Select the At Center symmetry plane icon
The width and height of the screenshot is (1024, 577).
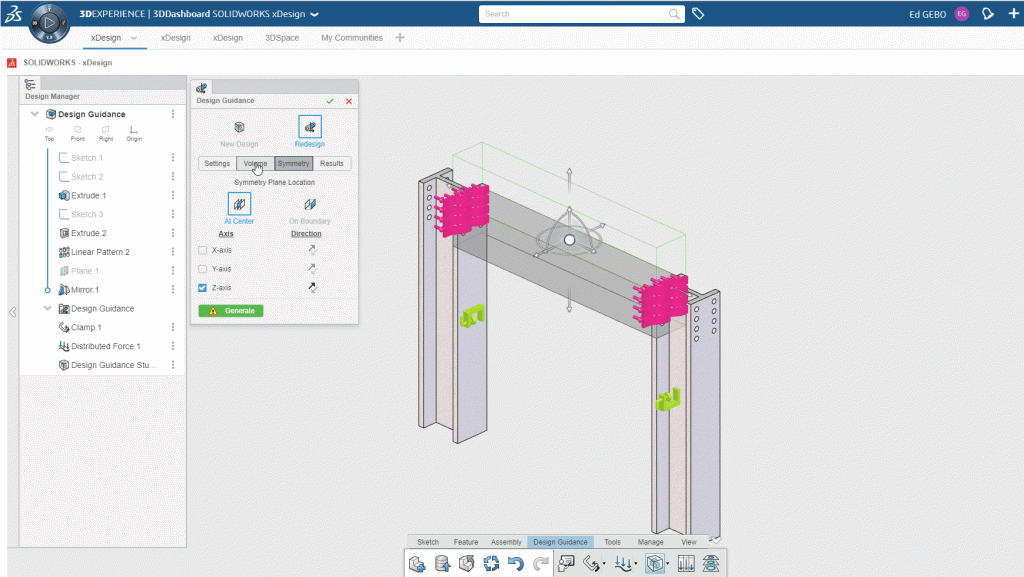click(239, 205)
